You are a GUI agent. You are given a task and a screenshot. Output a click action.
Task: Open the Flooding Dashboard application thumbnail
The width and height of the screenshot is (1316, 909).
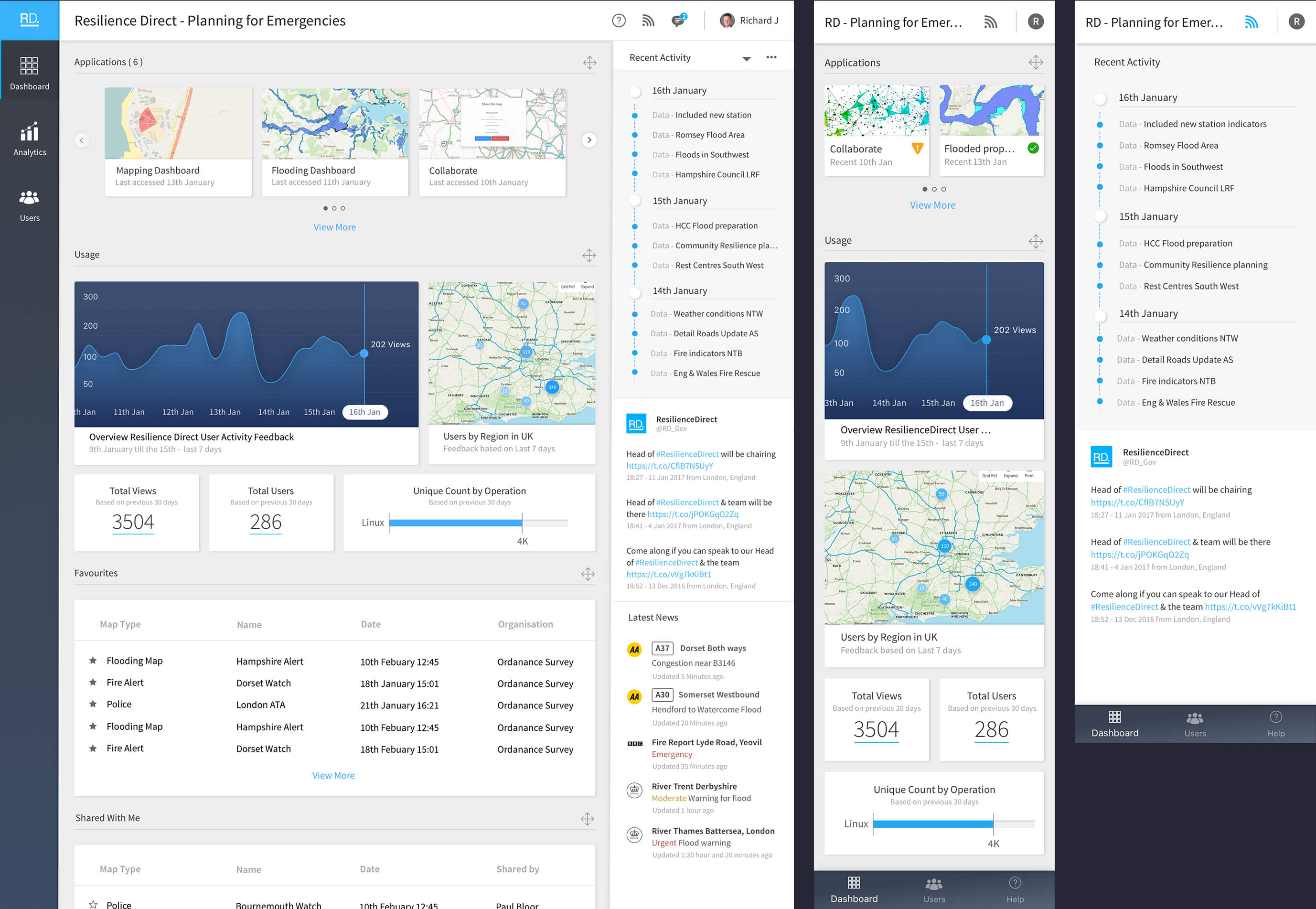pos(335,124)
